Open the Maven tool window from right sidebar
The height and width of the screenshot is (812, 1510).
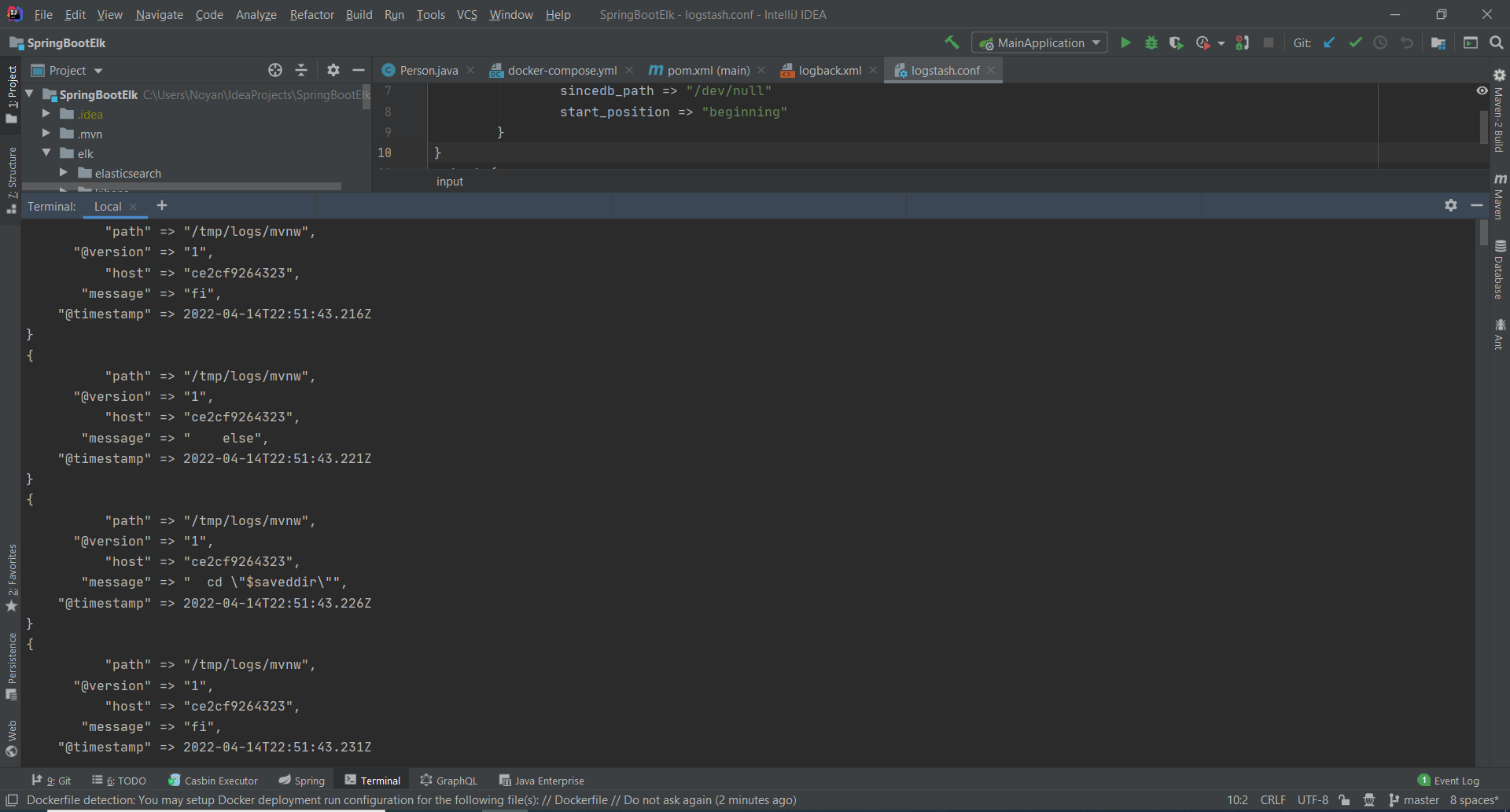[x=1499, y=197]
